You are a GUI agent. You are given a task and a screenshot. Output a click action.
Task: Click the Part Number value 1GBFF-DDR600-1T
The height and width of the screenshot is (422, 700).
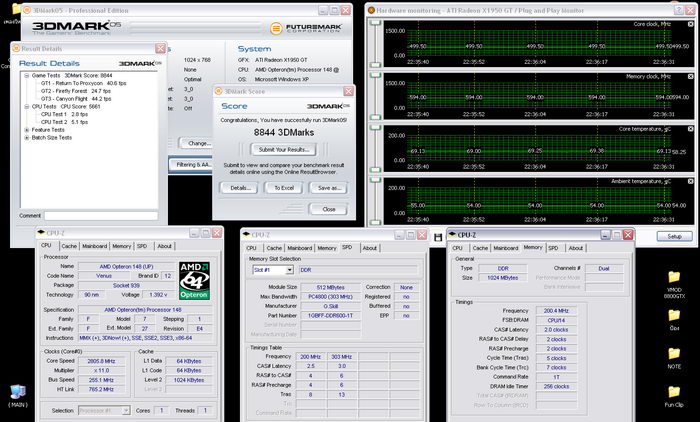coord(330,316)
